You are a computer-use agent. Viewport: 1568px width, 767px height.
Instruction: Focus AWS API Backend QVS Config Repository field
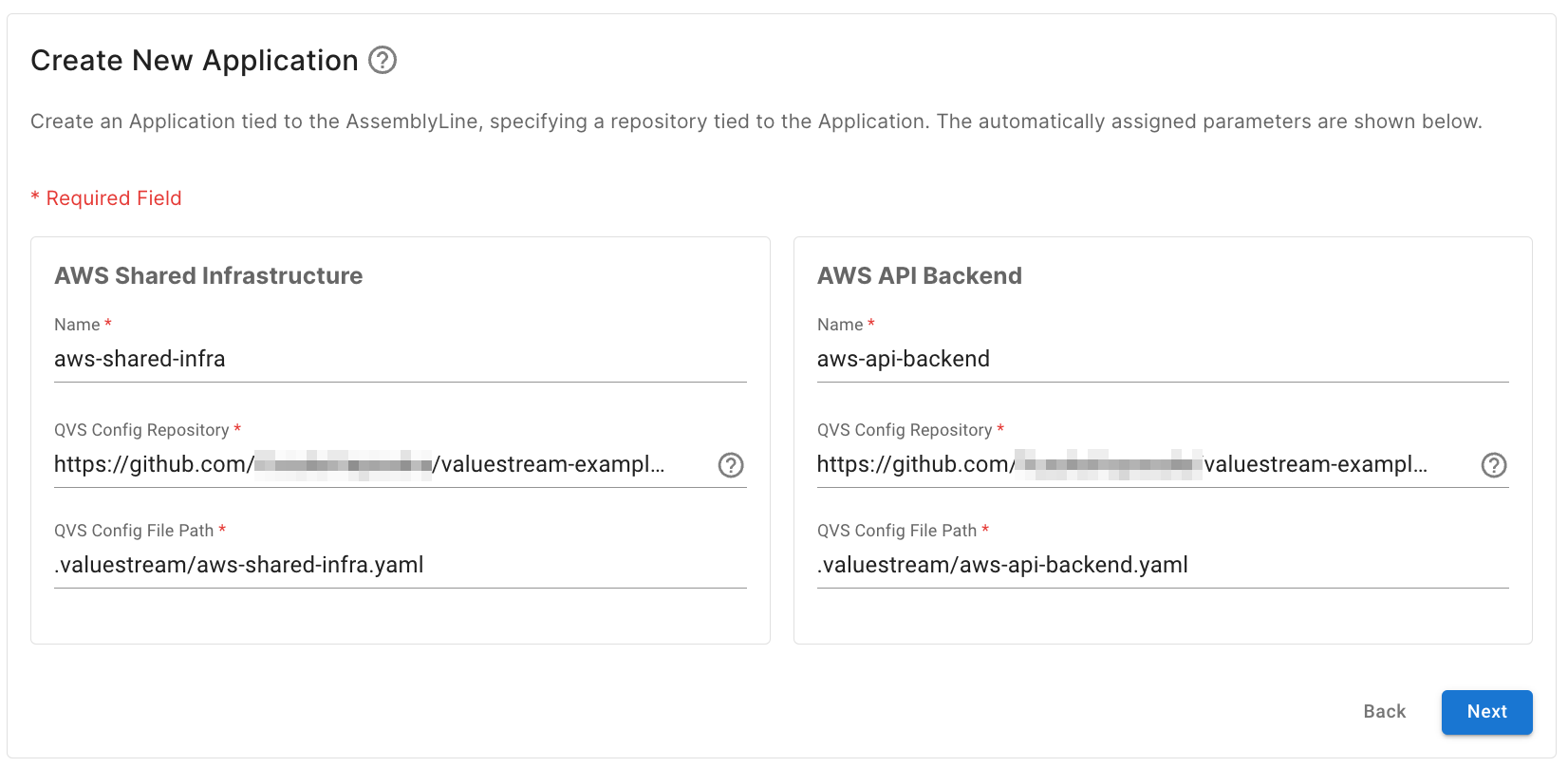(1139, 464)
